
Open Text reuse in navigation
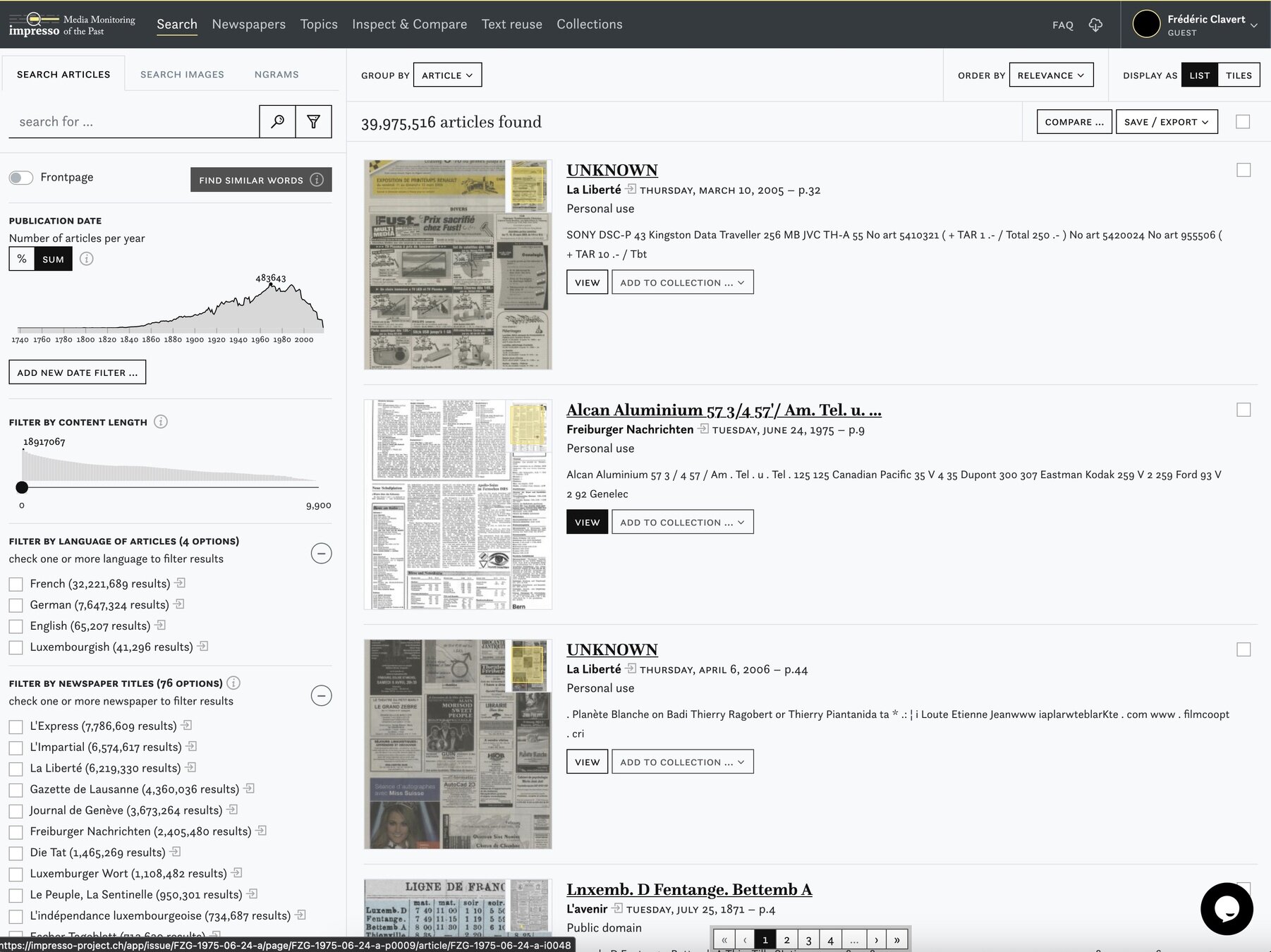[511, 24]
